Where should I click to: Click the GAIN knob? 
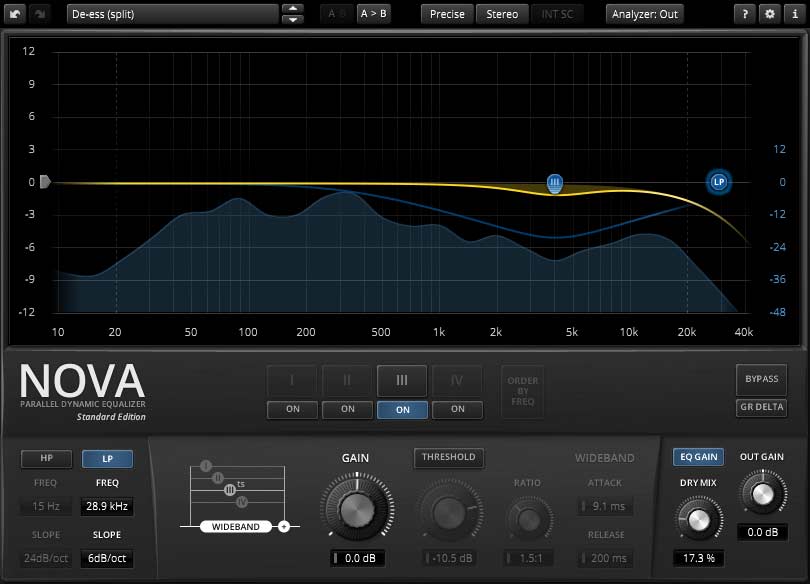pos(357,510)
